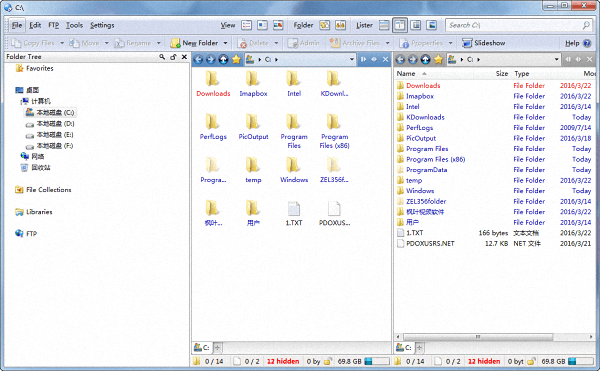Viewport: 600px width, 371px height.
Task: Open Rename dropdown arrow
Action: coord(158,43)
